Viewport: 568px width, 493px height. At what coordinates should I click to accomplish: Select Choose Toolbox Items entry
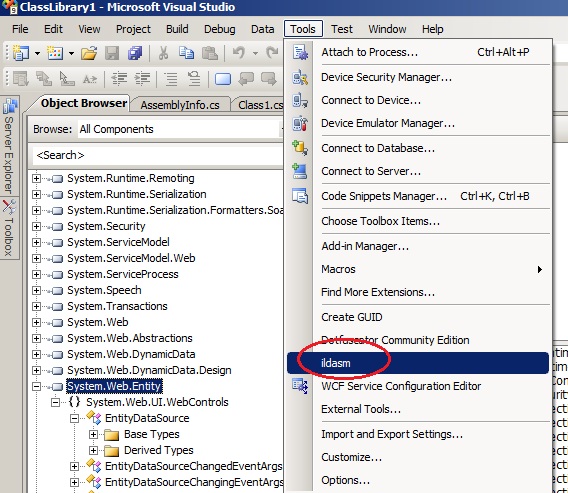click(x=418, y=221)
